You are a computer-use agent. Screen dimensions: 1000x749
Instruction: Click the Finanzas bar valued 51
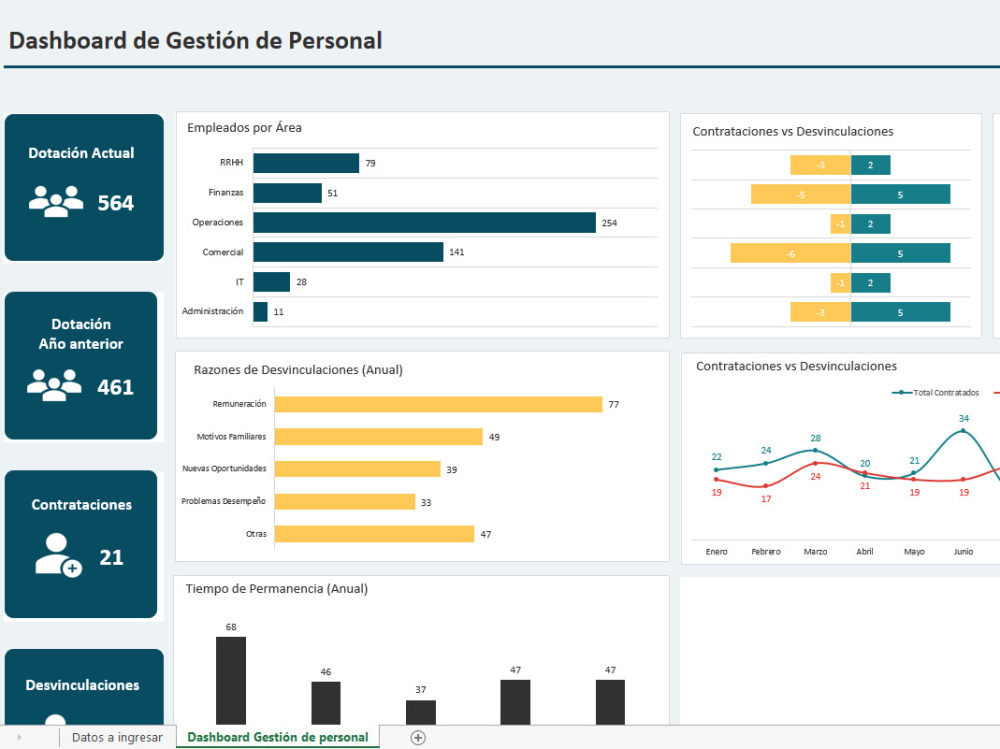[288, 193]
